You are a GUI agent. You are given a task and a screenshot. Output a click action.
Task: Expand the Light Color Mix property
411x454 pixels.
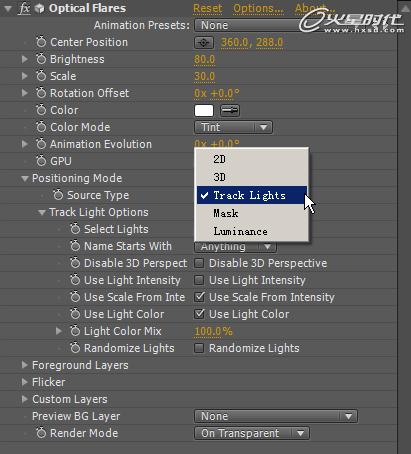[58, 331]
